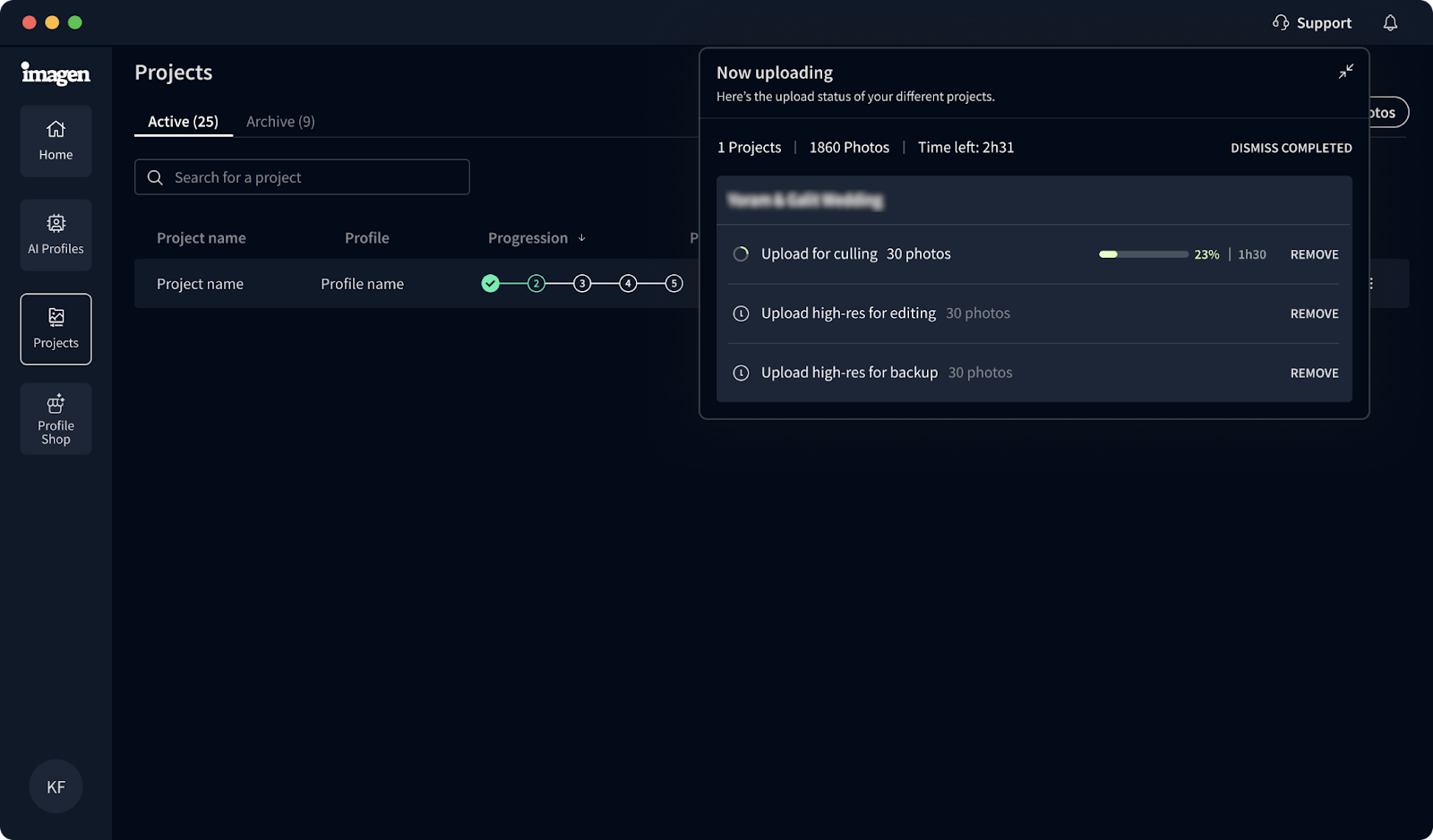Select progression step 5 circle
This screenshot has height=840, width=1433.
coord(674,283)
